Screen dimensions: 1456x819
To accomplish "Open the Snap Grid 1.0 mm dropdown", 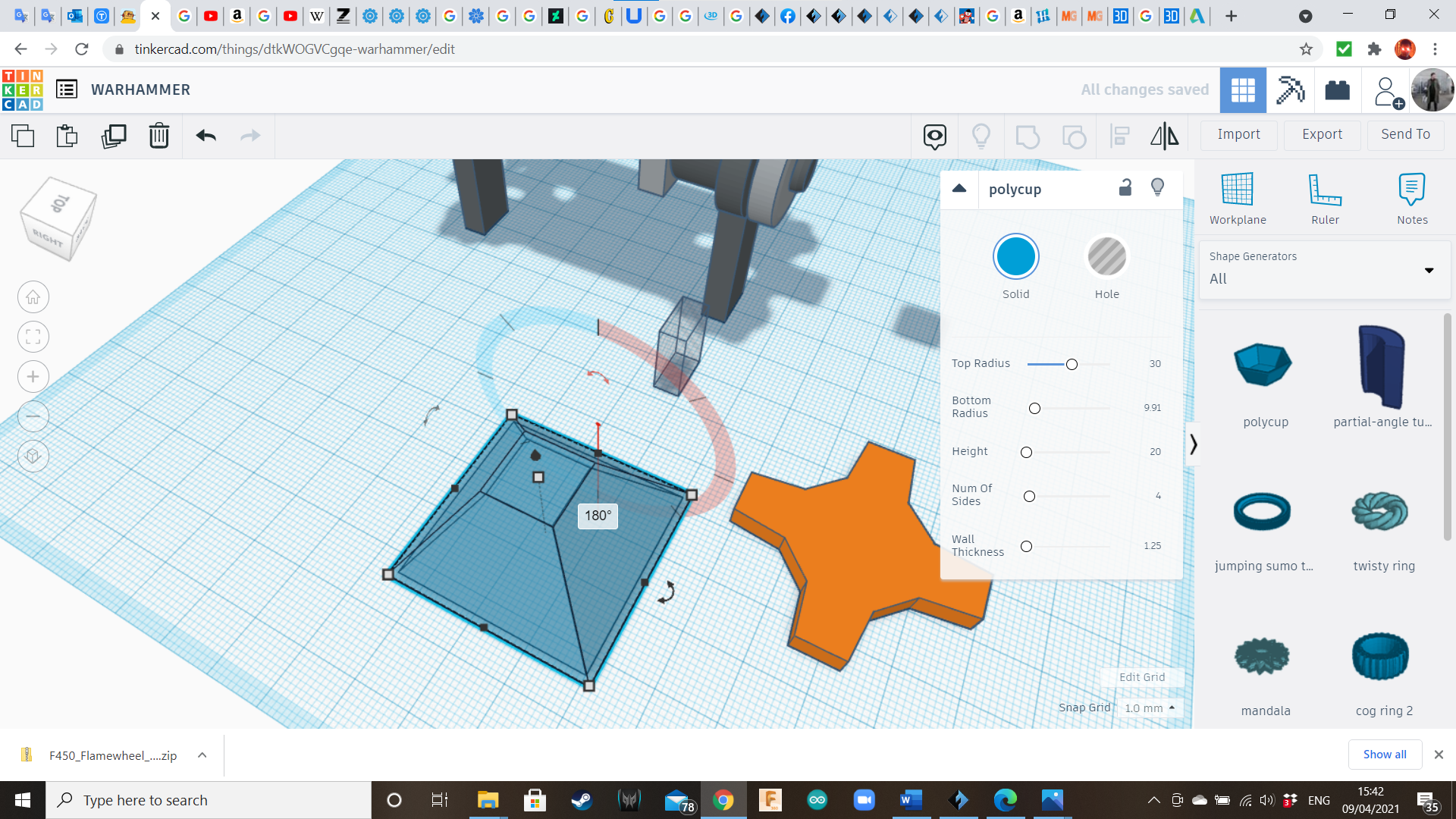I will click(1150, 708).
